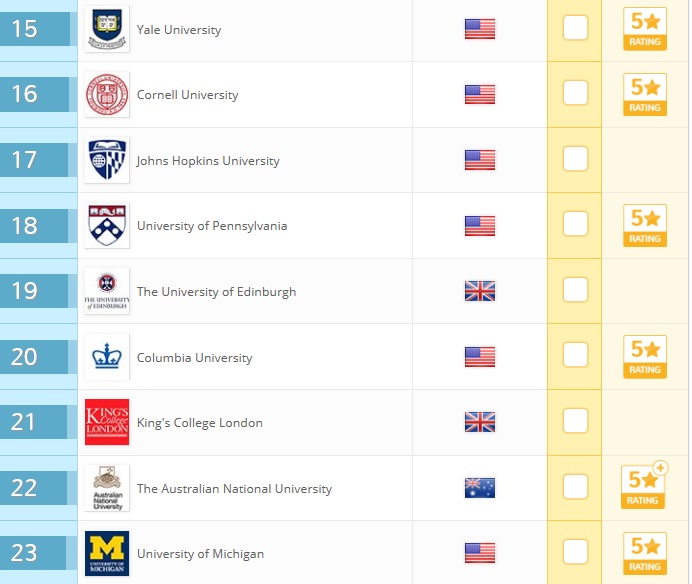
Task: Click the Columbia University crown logo
Action: 107,357
